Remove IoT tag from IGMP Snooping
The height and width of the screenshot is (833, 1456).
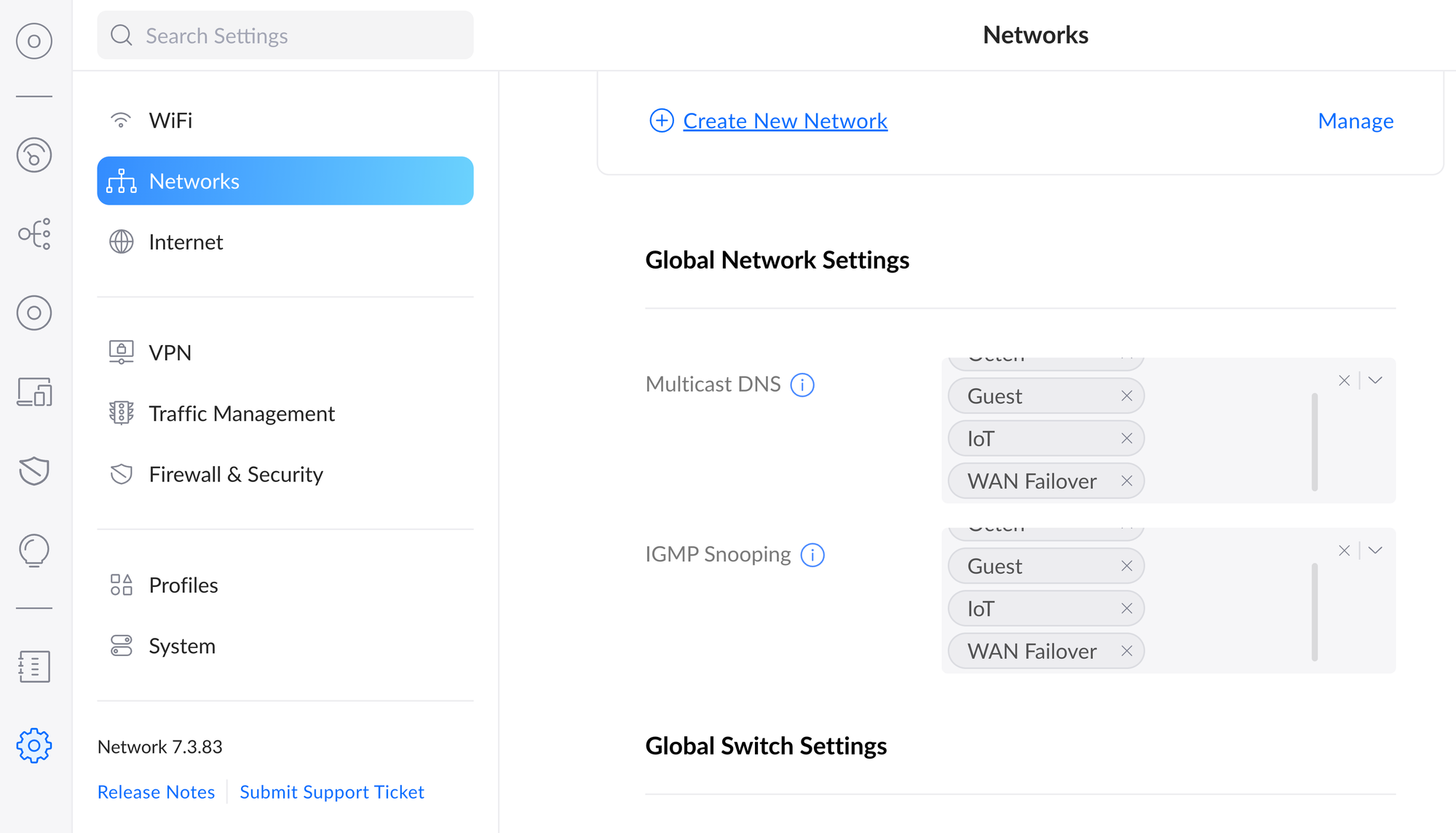pos(1126,609)
